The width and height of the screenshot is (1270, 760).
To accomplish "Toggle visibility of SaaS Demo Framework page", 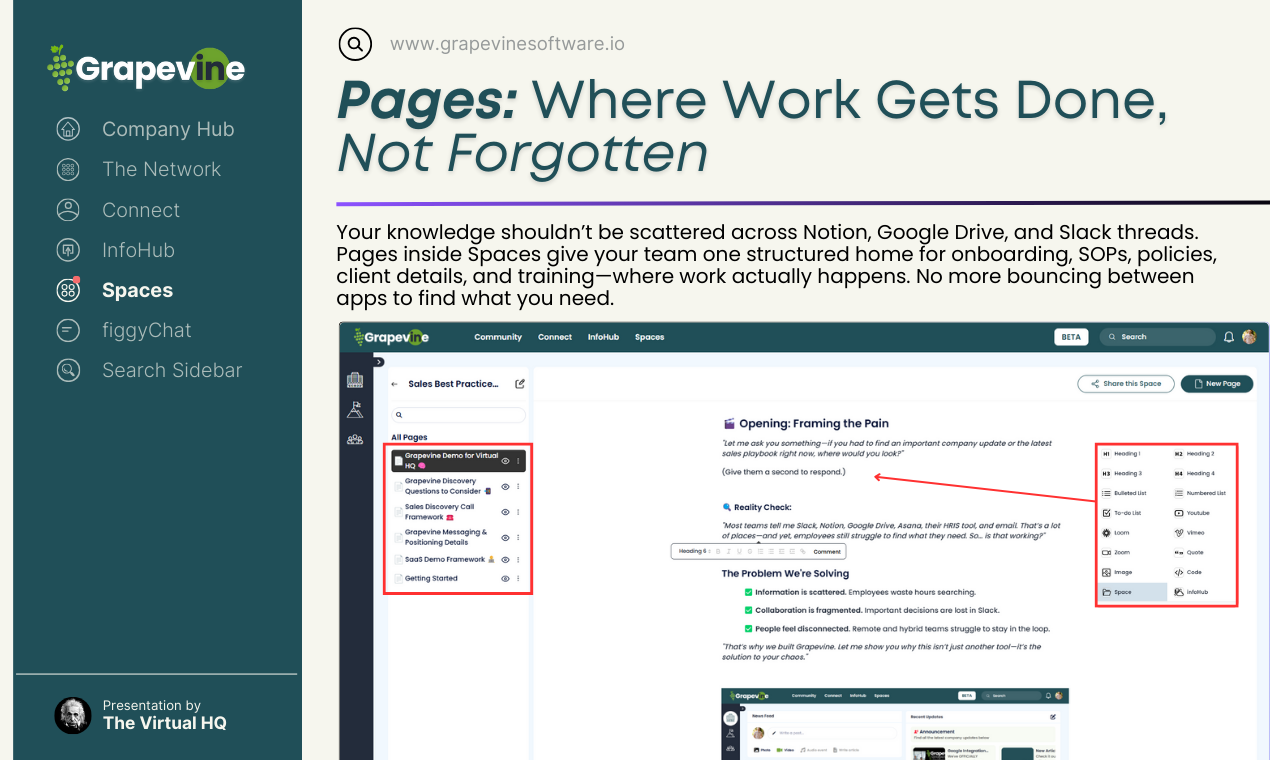I will (505, 560).
